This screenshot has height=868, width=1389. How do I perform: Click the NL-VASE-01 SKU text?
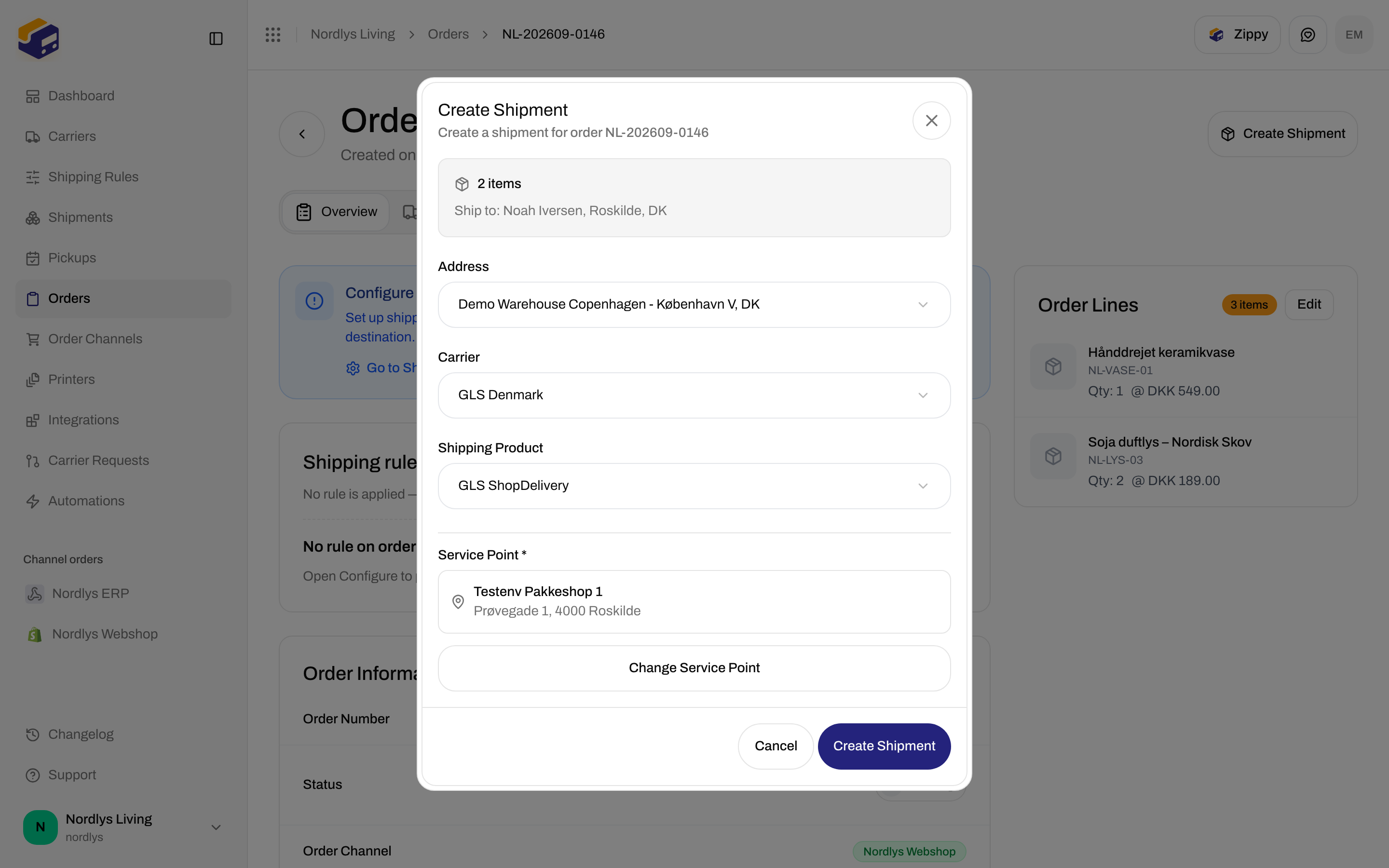click(1120, 371)
